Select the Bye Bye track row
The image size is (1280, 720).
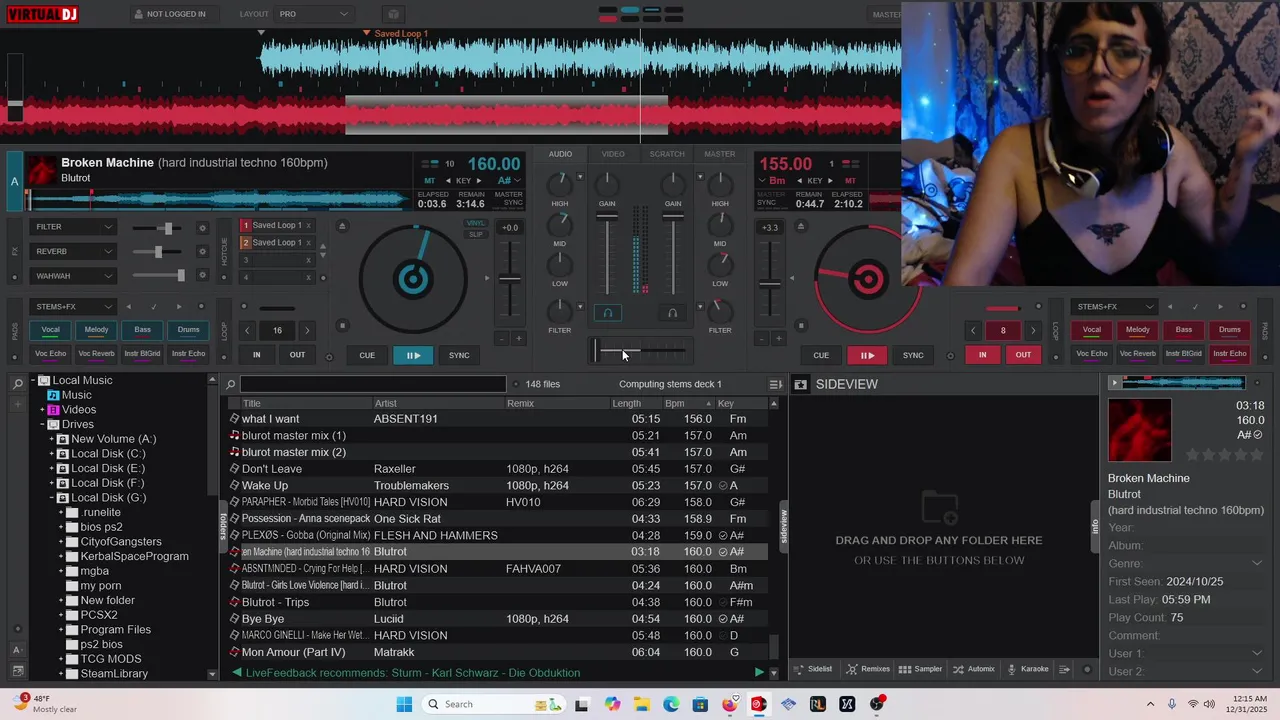(x=500, y=619)
